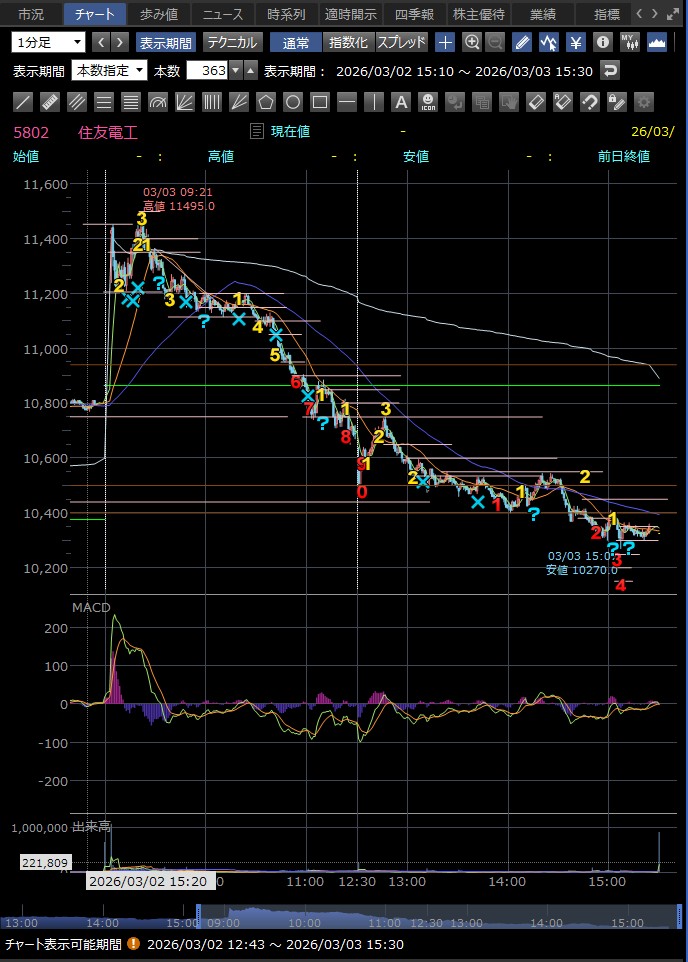Click the text annotation 'A' tool
This screenshot has width=688, height=962.
click(400, 102)
